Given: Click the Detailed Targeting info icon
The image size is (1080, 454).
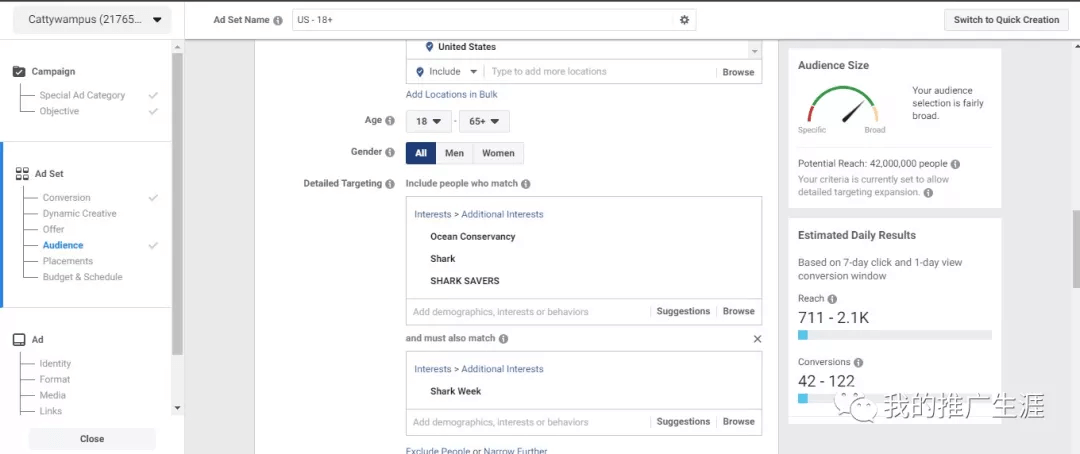Looking at the screenshot, I should pyautogui.click(x=390, y=184).
